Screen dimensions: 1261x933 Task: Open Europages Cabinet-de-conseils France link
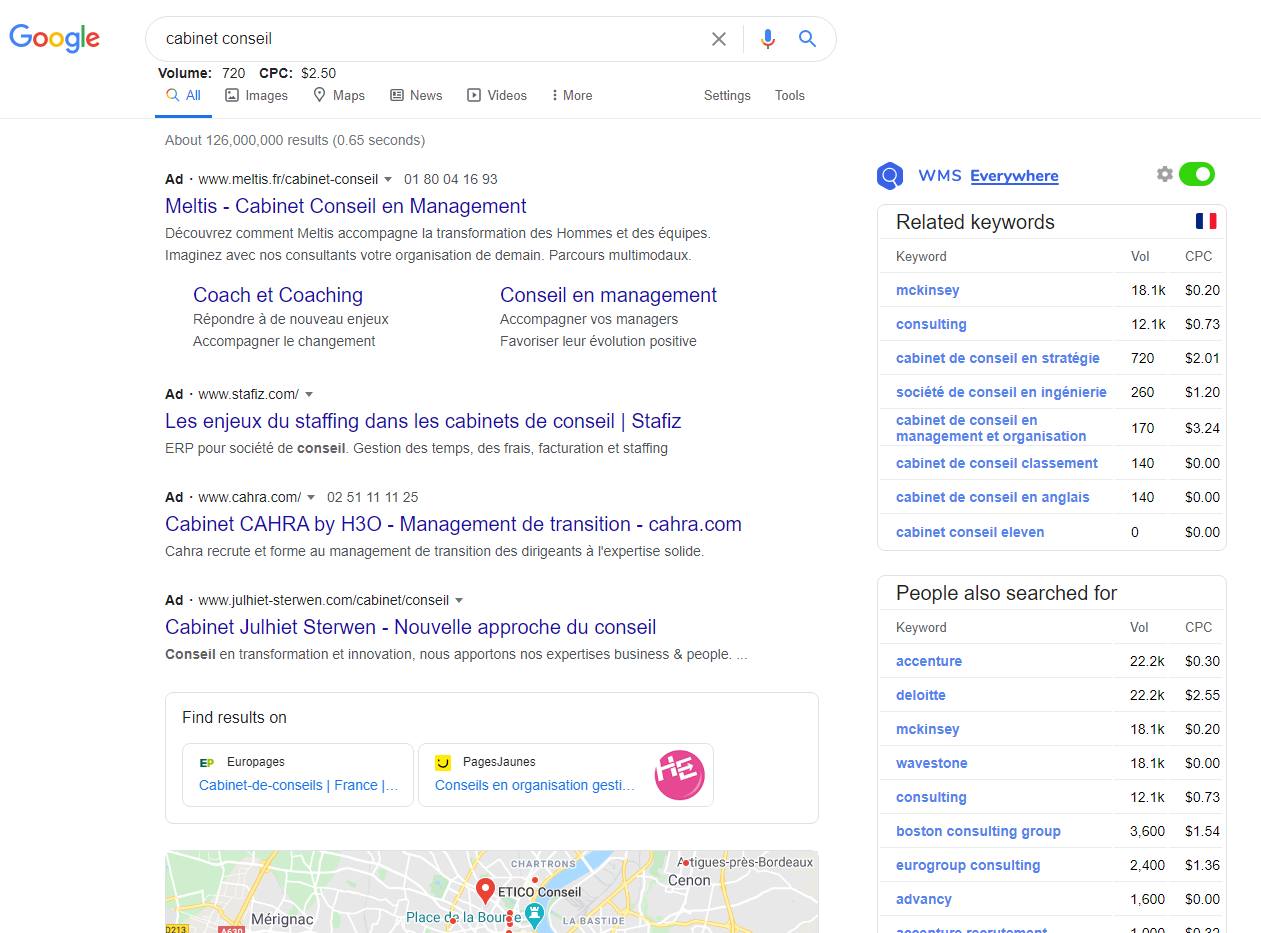299,786
